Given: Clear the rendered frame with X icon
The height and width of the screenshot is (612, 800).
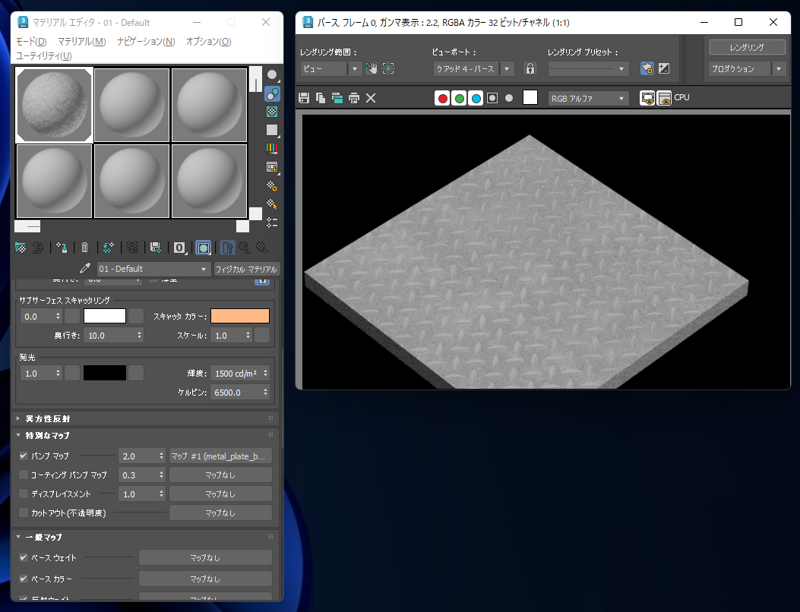Looking at the screenshot, I should coord(371,98).
